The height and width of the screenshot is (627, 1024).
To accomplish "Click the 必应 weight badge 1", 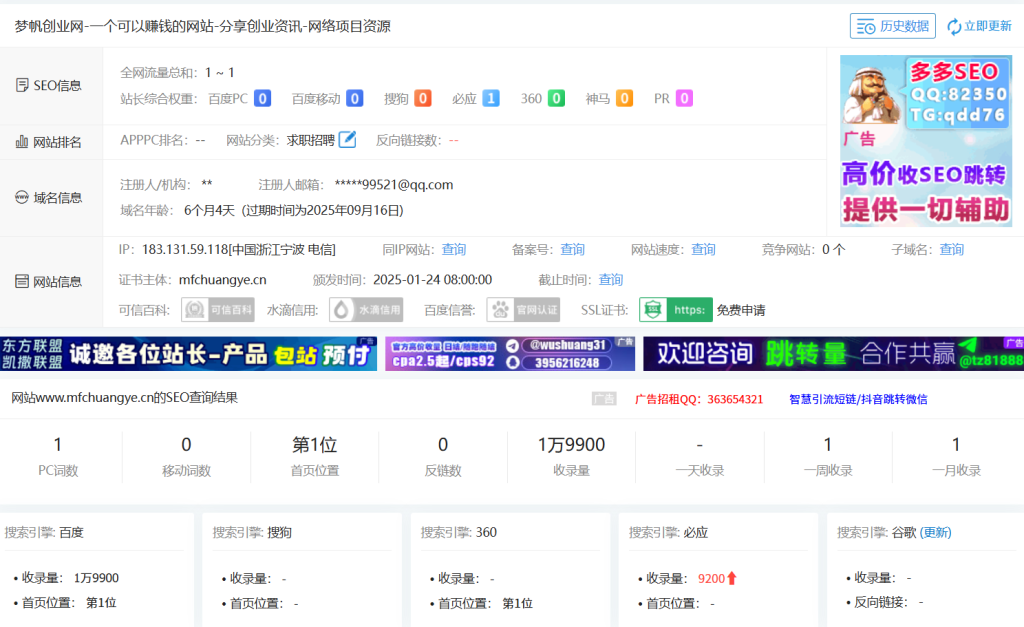I will 491,99.
